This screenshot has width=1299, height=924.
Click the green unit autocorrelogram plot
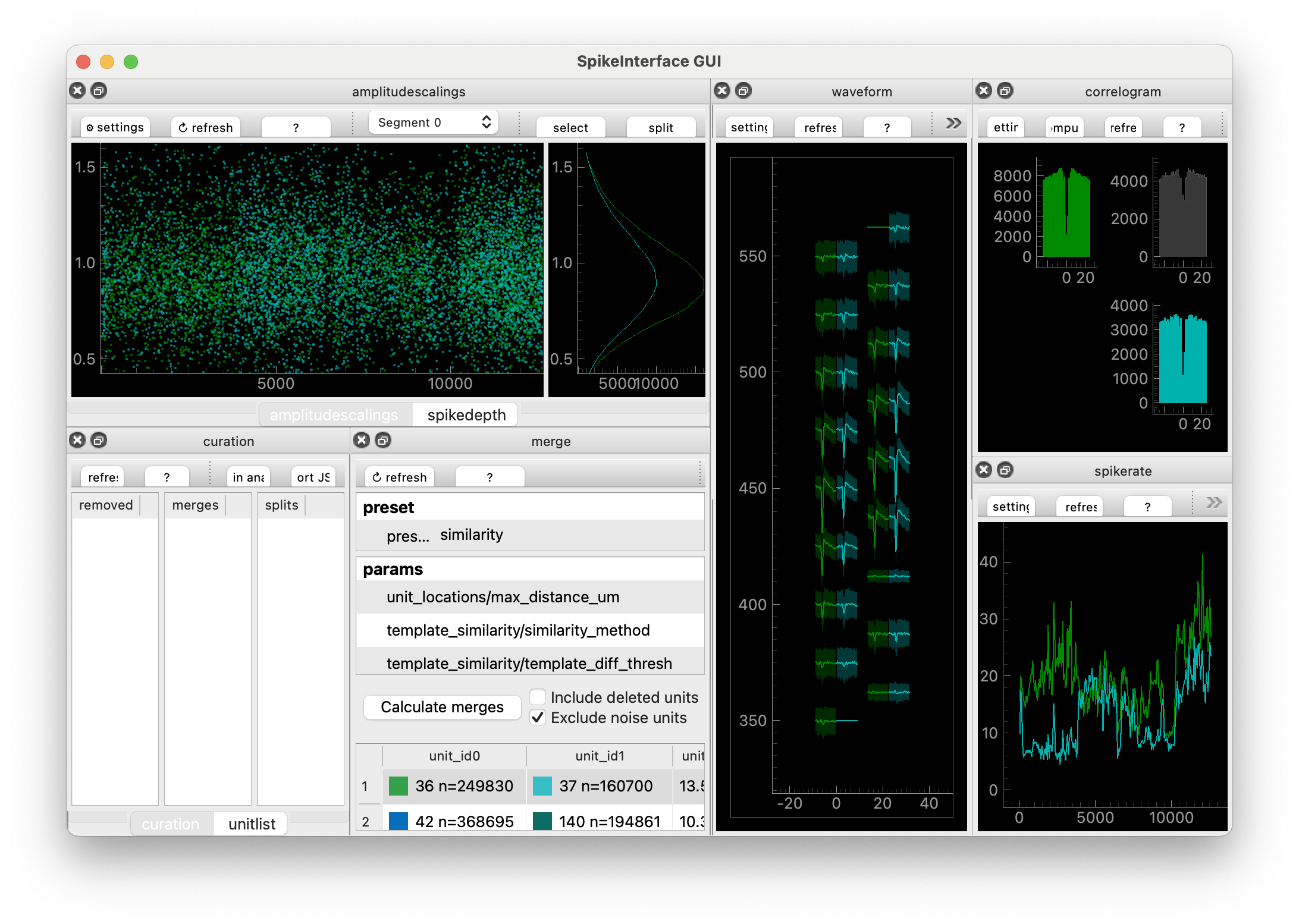point(1066,212)
